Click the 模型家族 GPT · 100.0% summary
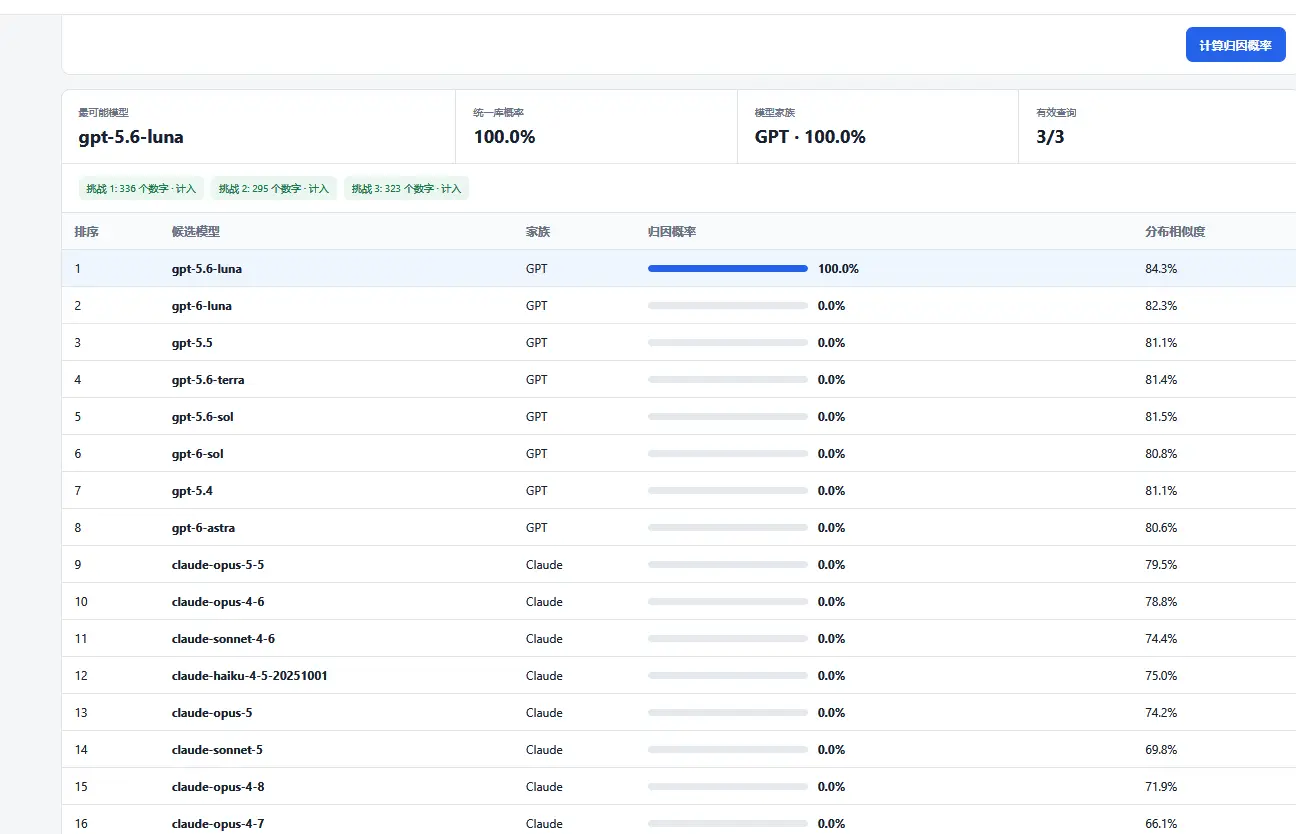This screenshot has width=1296, height=834. 810,137
